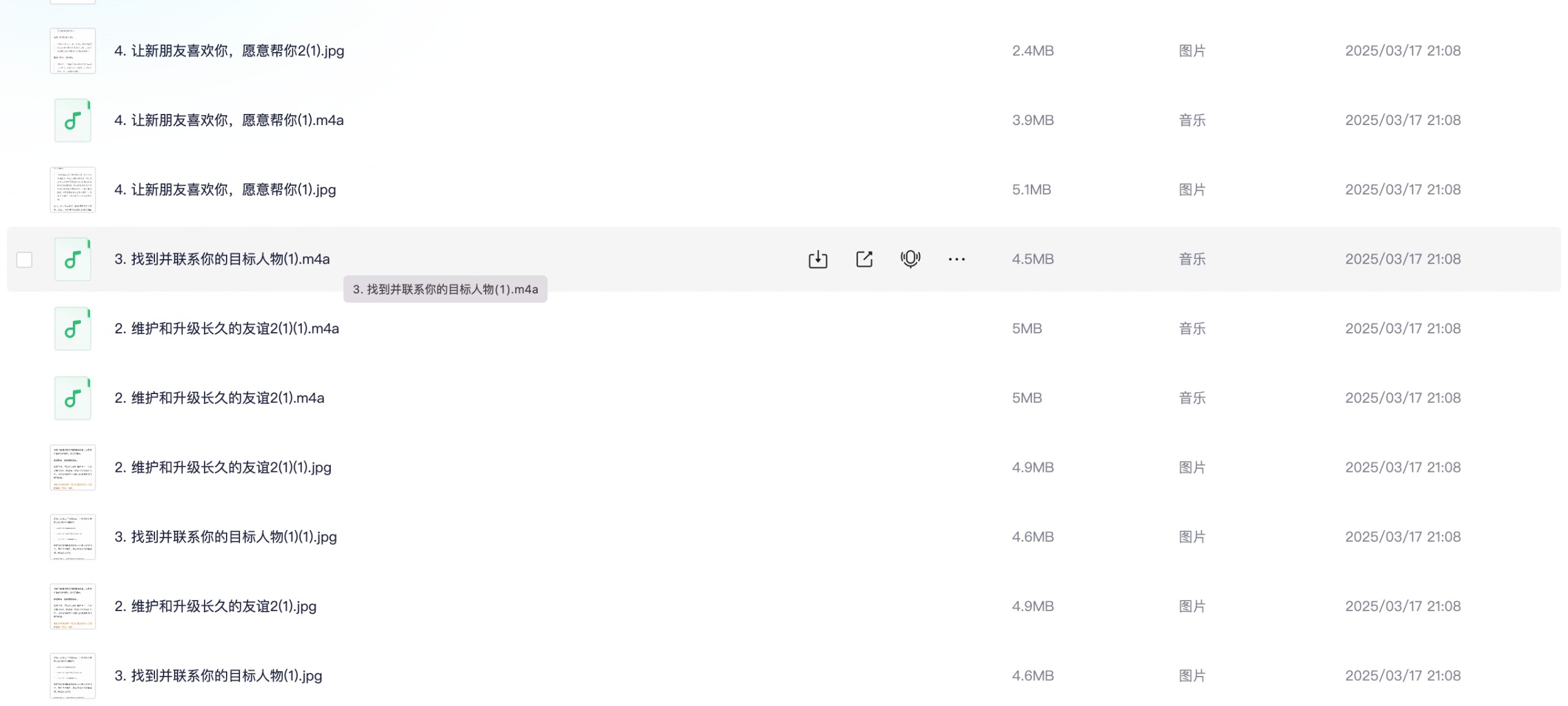Tick the checkbox for 3. 找到并联系你的目标人物(1).m4a
Image resolution: width=1568 pixels, height=706 pixels.
24,260
